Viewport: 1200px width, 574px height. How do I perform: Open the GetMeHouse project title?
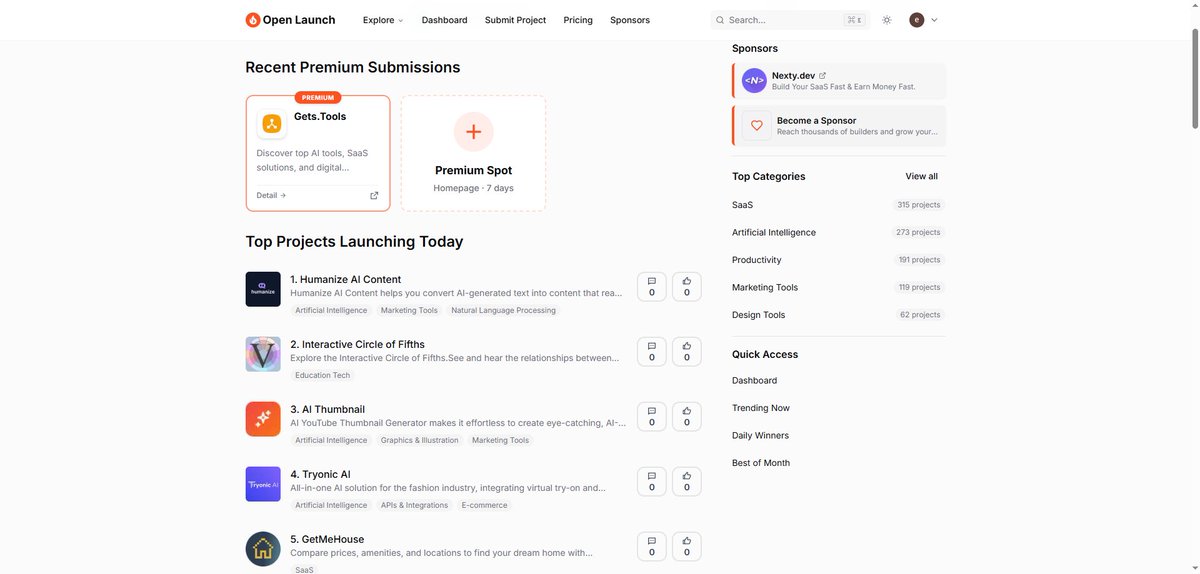tap(327, 539)
